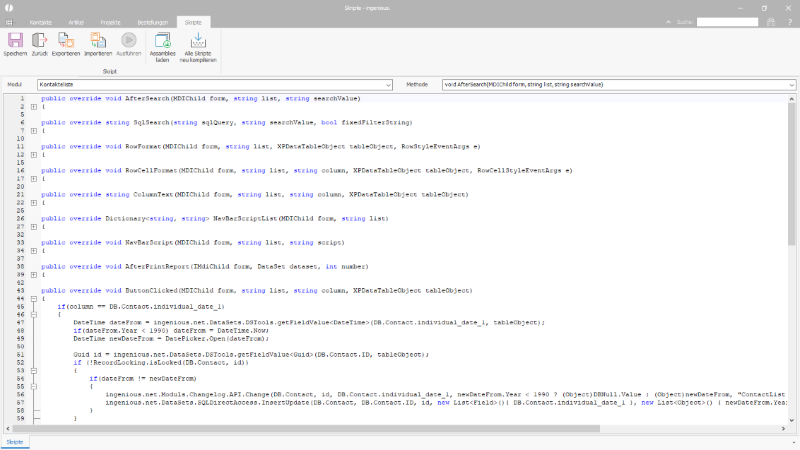Click the Changelog.API.Change call on line 56
800x450 pixels.
[230, 394]
